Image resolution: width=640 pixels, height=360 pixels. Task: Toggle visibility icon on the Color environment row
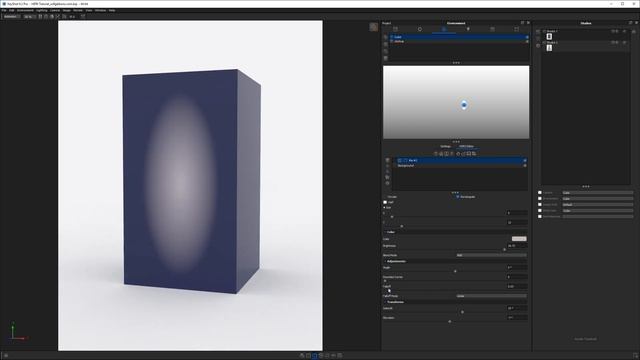pos(527,37)
